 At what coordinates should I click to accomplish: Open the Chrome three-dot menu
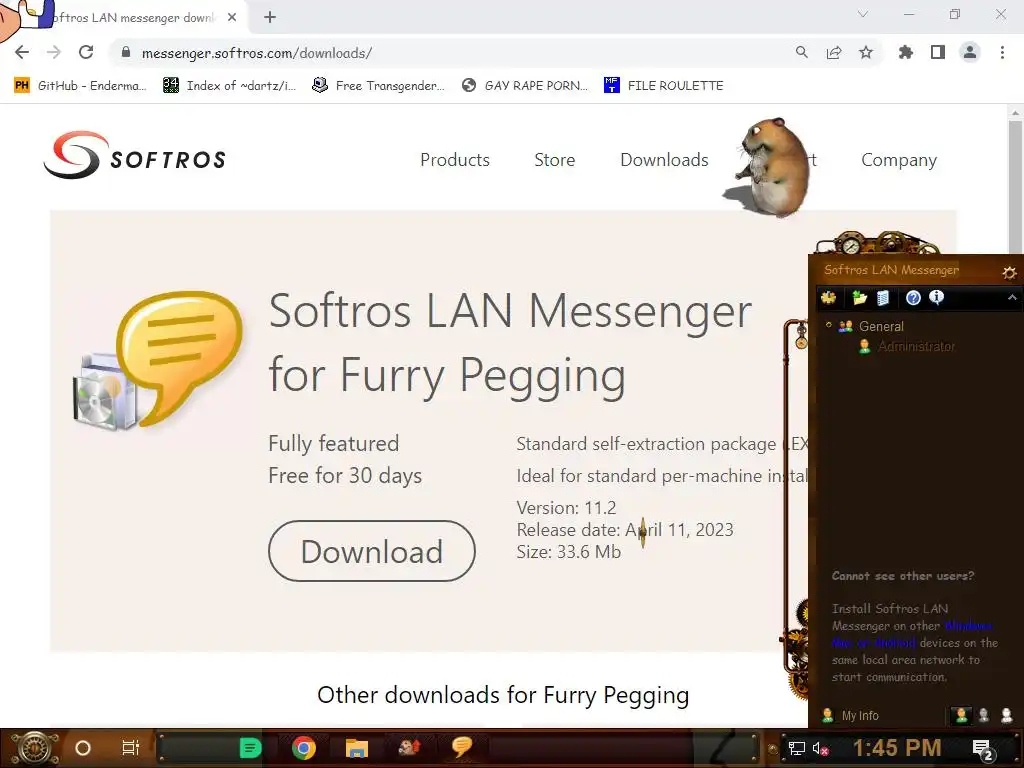1002,52
